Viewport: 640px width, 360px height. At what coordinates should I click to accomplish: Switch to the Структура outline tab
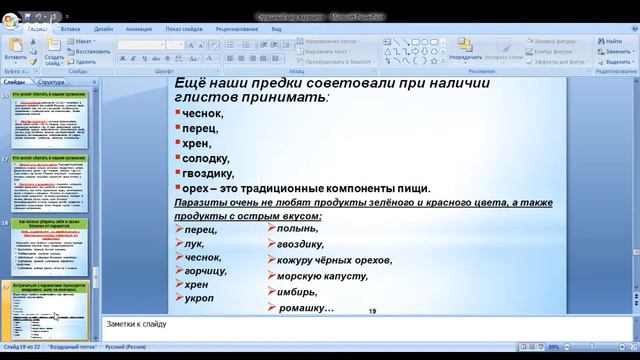click(51, 82)
